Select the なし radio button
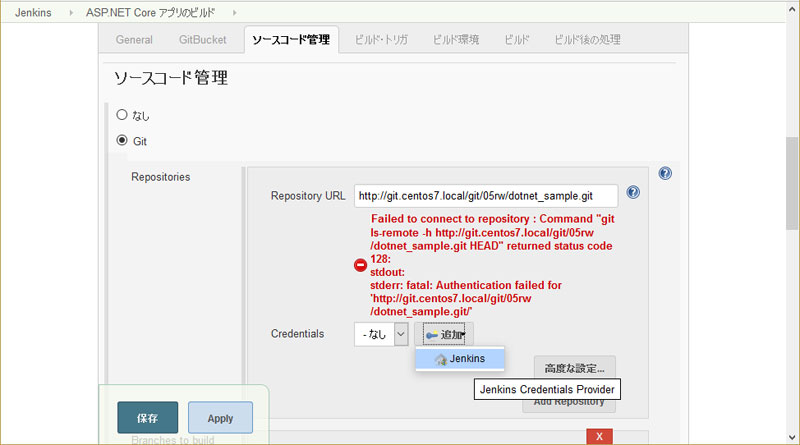Image resolution: width=800 pixels, height=445 pixels. tap(121, 114)
